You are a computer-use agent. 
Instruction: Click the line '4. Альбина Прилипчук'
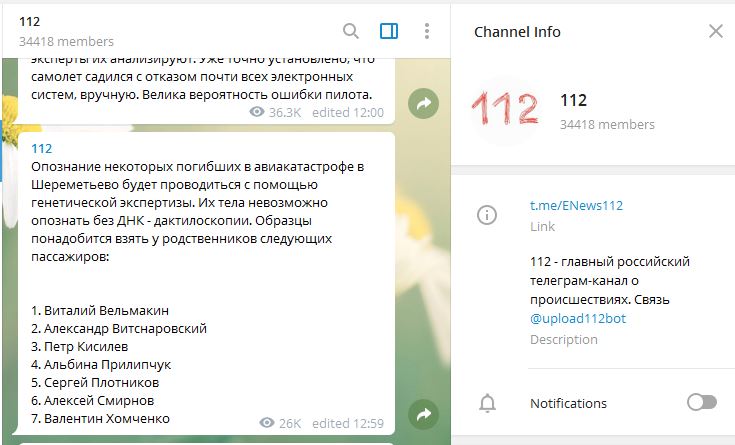(101, 364)
